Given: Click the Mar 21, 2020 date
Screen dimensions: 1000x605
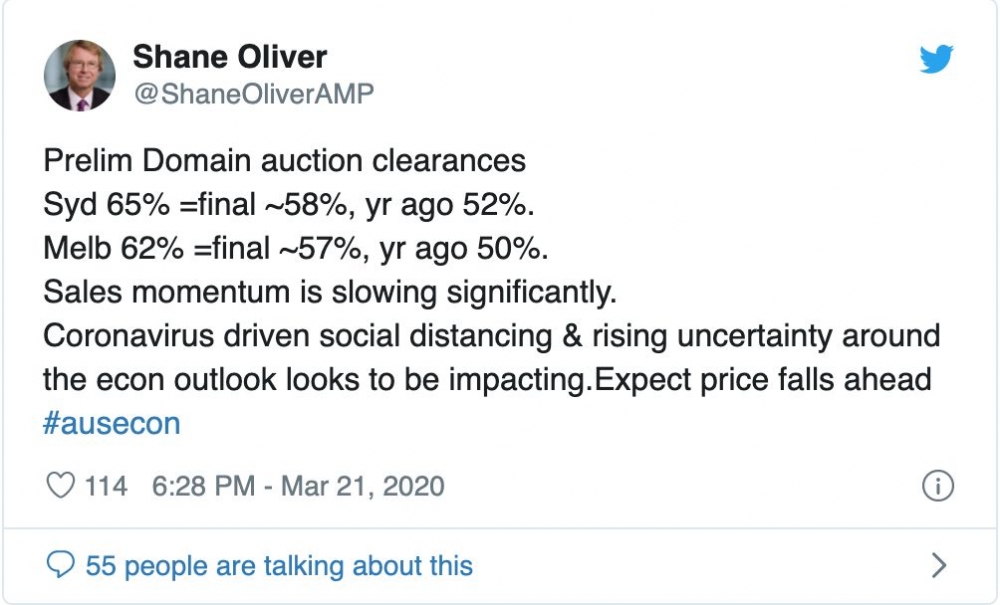Looking at the screenshot, I should (x=361, y=486).
